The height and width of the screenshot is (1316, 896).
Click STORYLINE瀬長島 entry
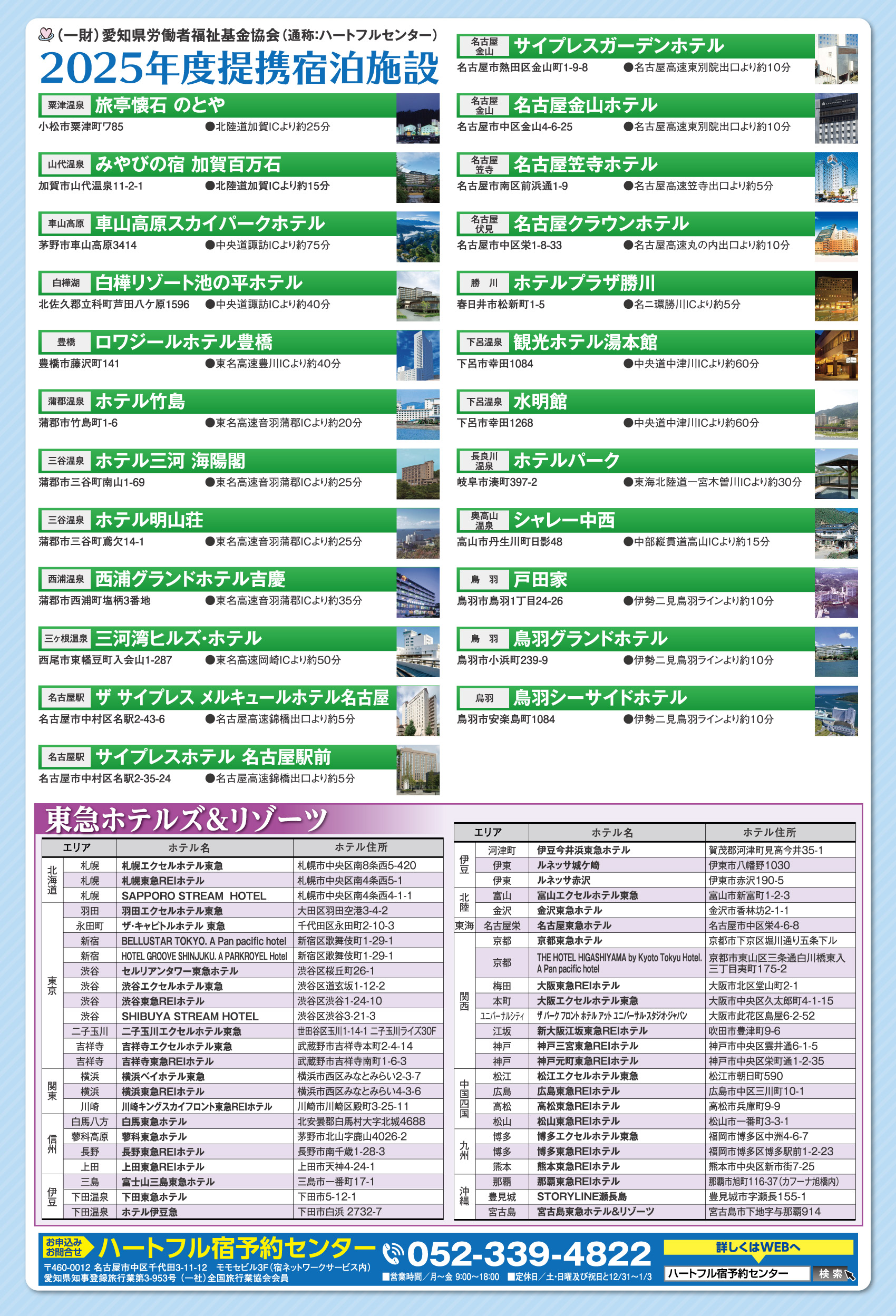[582, 1196]
